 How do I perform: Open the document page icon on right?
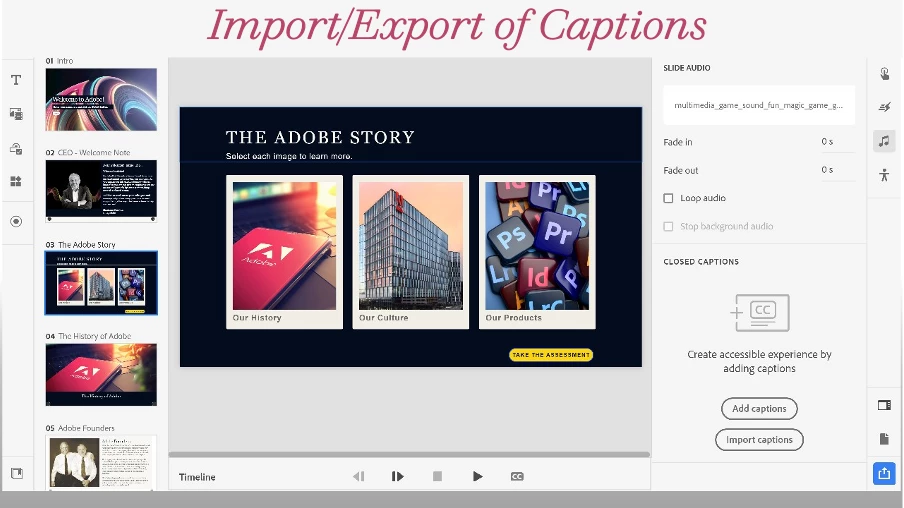(884, 439)
